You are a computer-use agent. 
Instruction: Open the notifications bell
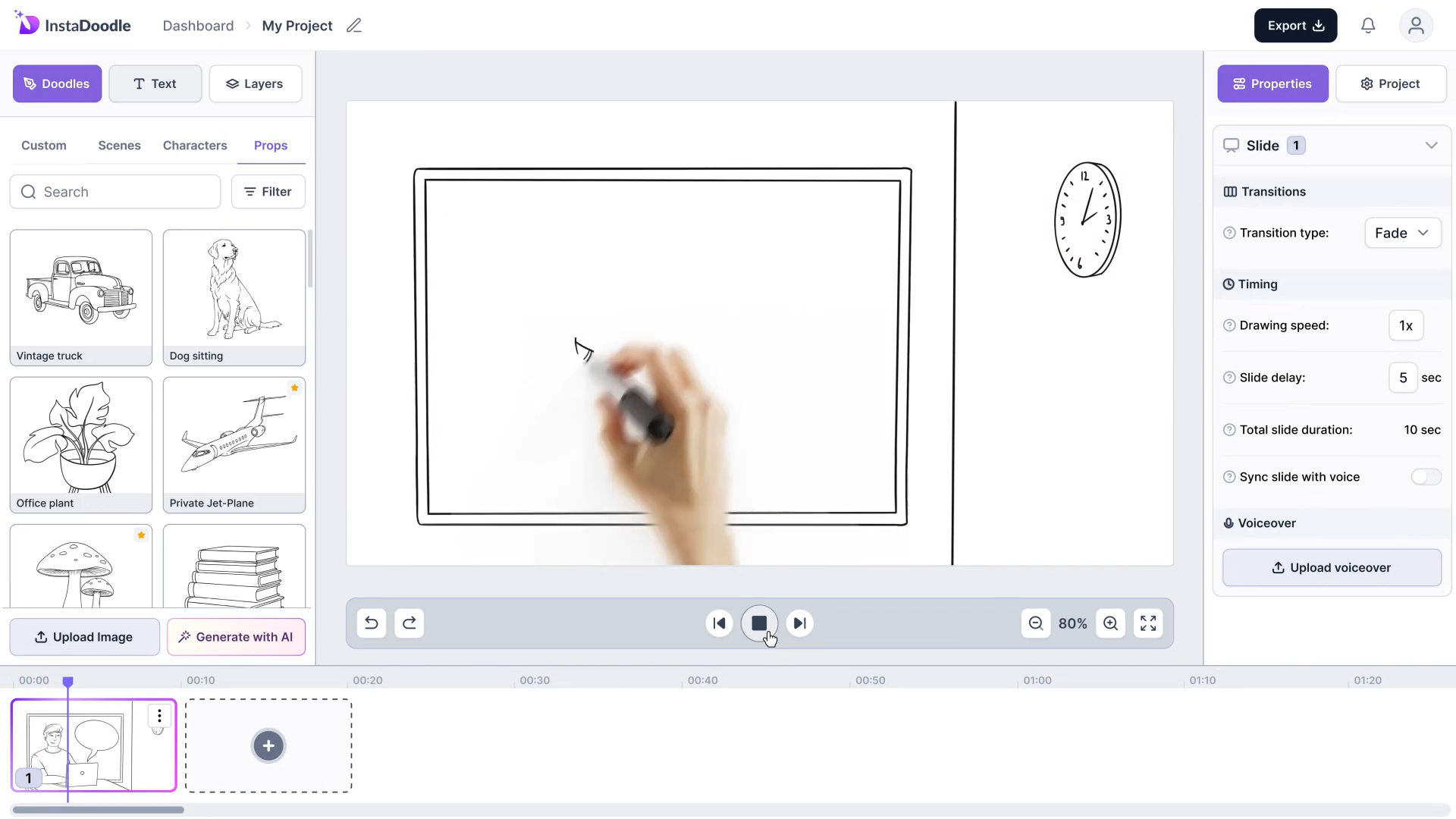coord(1368,26)
